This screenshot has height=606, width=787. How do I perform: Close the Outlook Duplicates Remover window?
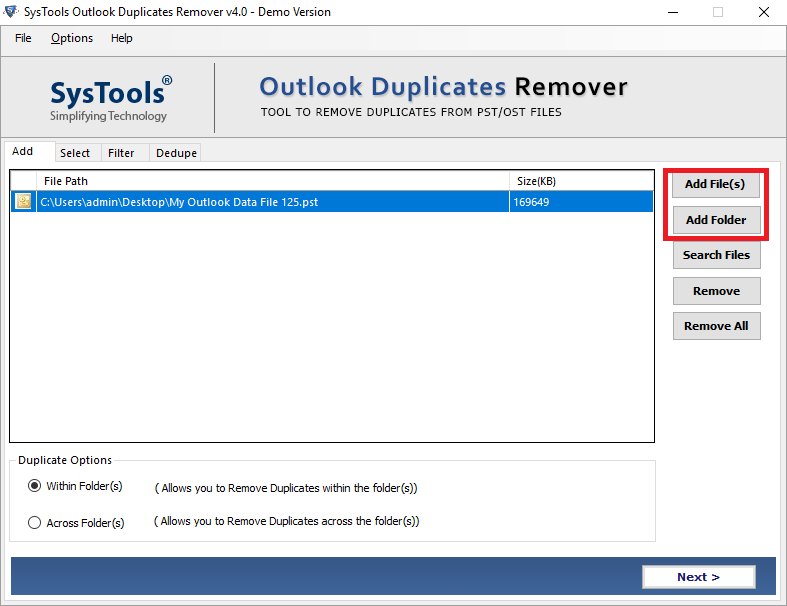tap(764, 12)
